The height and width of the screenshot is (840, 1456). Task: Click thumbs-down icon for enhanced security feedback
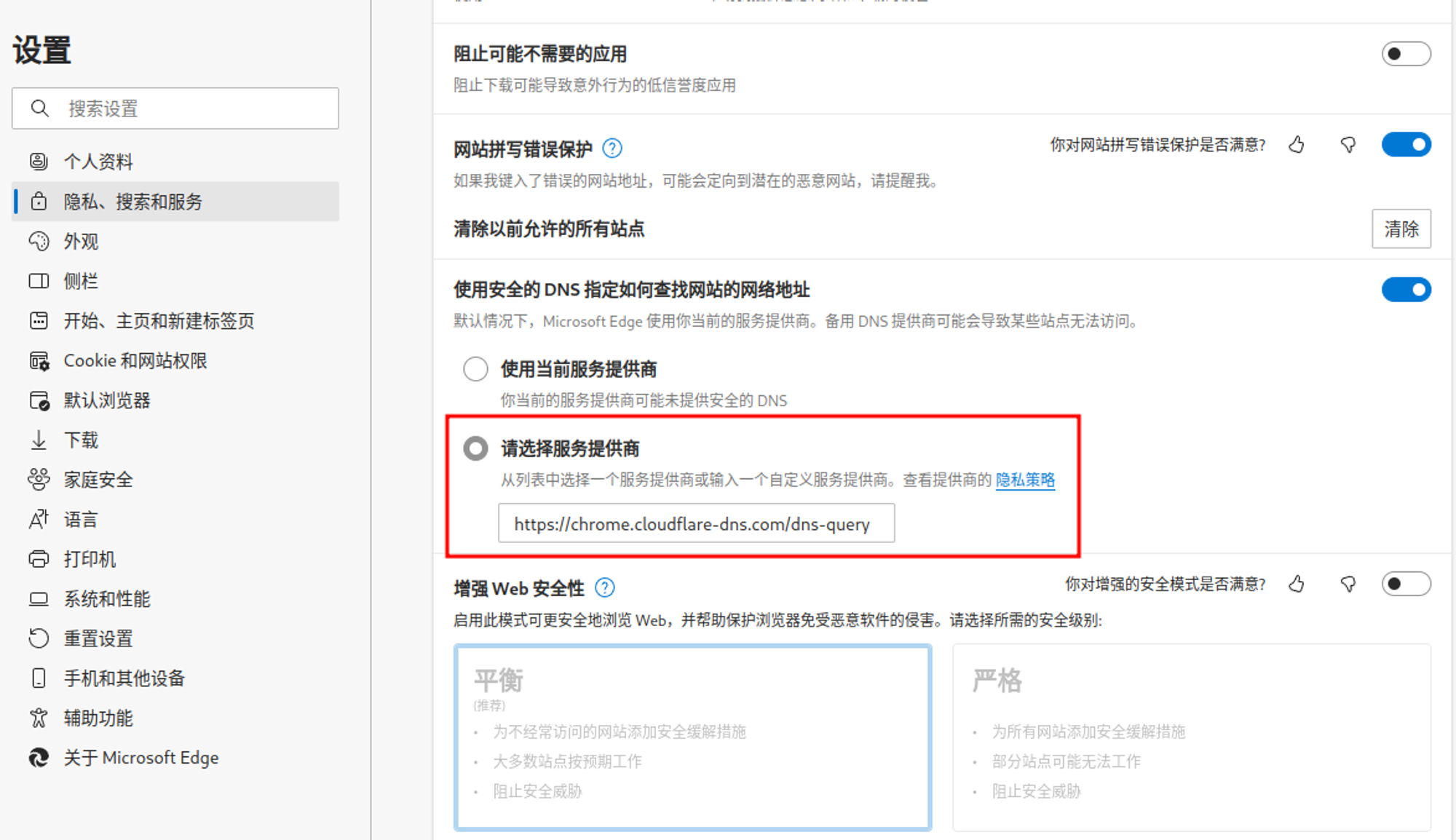click(1348, 584)
